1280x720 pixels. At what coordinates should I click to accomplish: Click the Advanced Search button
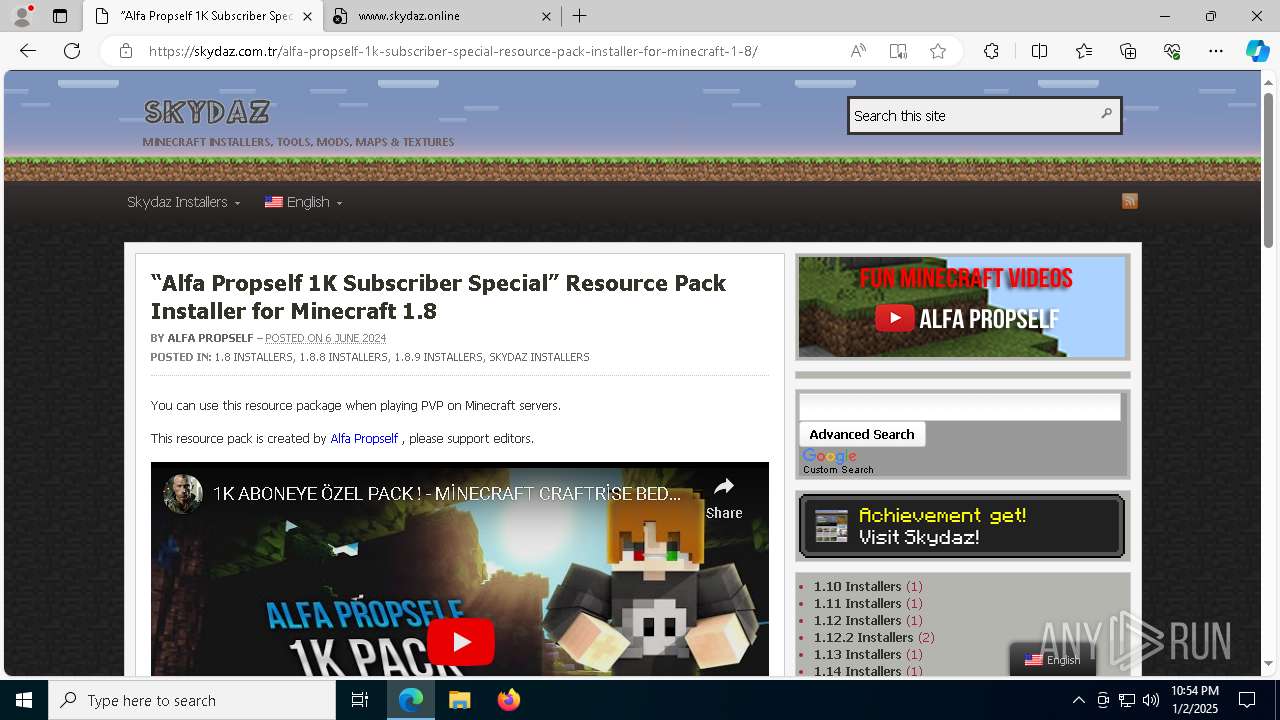tap(862, 434)
